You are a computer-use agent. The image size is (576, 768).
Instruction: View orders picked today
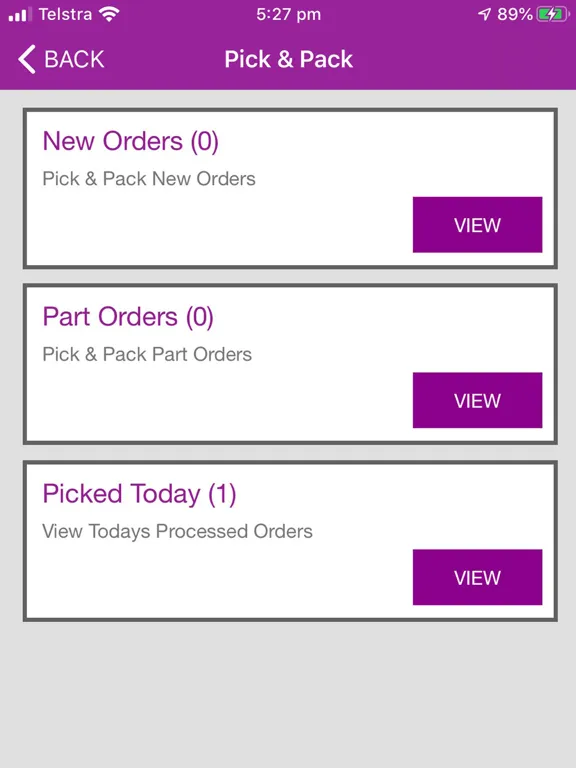[477, 577]
